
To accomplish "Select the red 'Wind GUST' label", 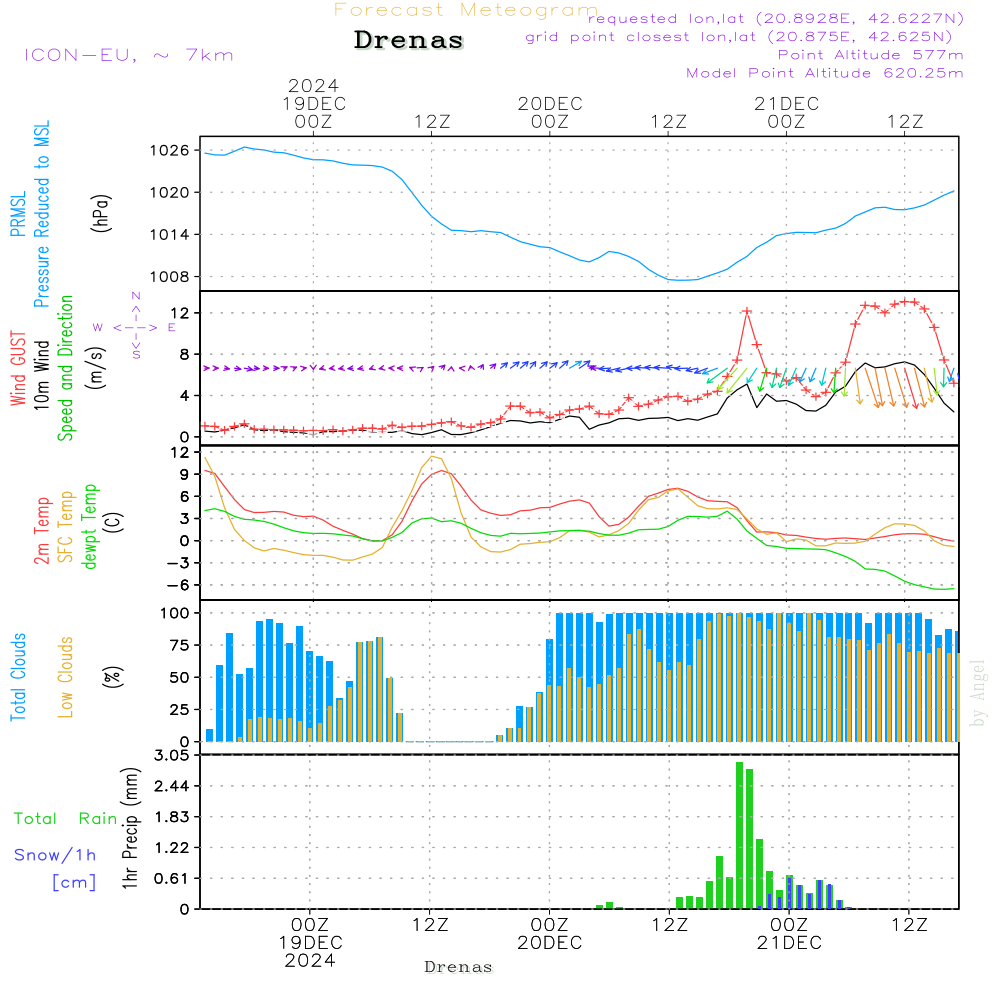I will click(x=18, y=368).
